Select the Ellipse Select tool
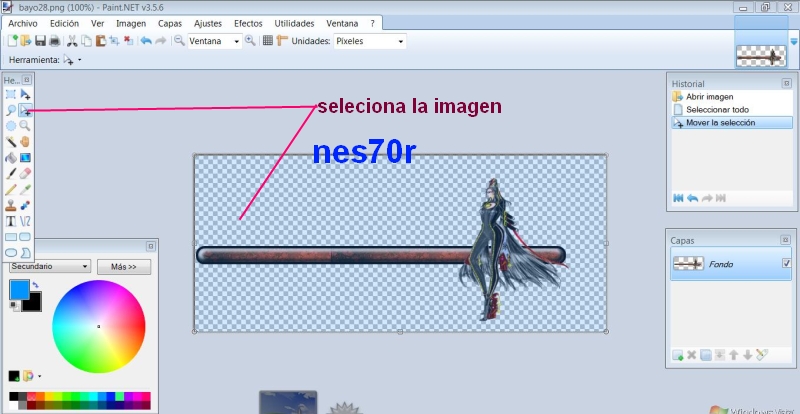Viewport: 800px width, 414px height. pyautogui.click(x=11, y=126)
